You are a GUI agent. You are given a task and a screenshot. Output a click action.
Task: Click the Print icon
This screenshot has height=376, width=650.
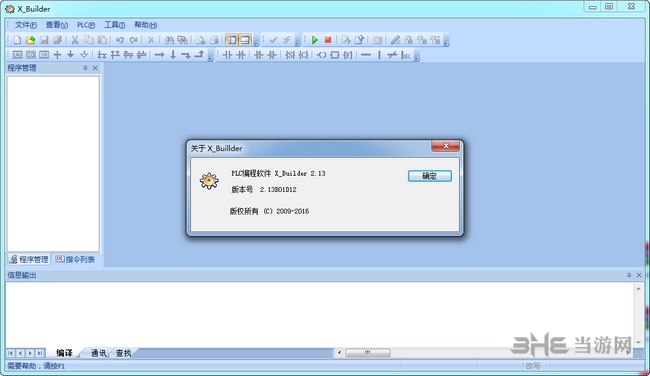click(214, 40)
